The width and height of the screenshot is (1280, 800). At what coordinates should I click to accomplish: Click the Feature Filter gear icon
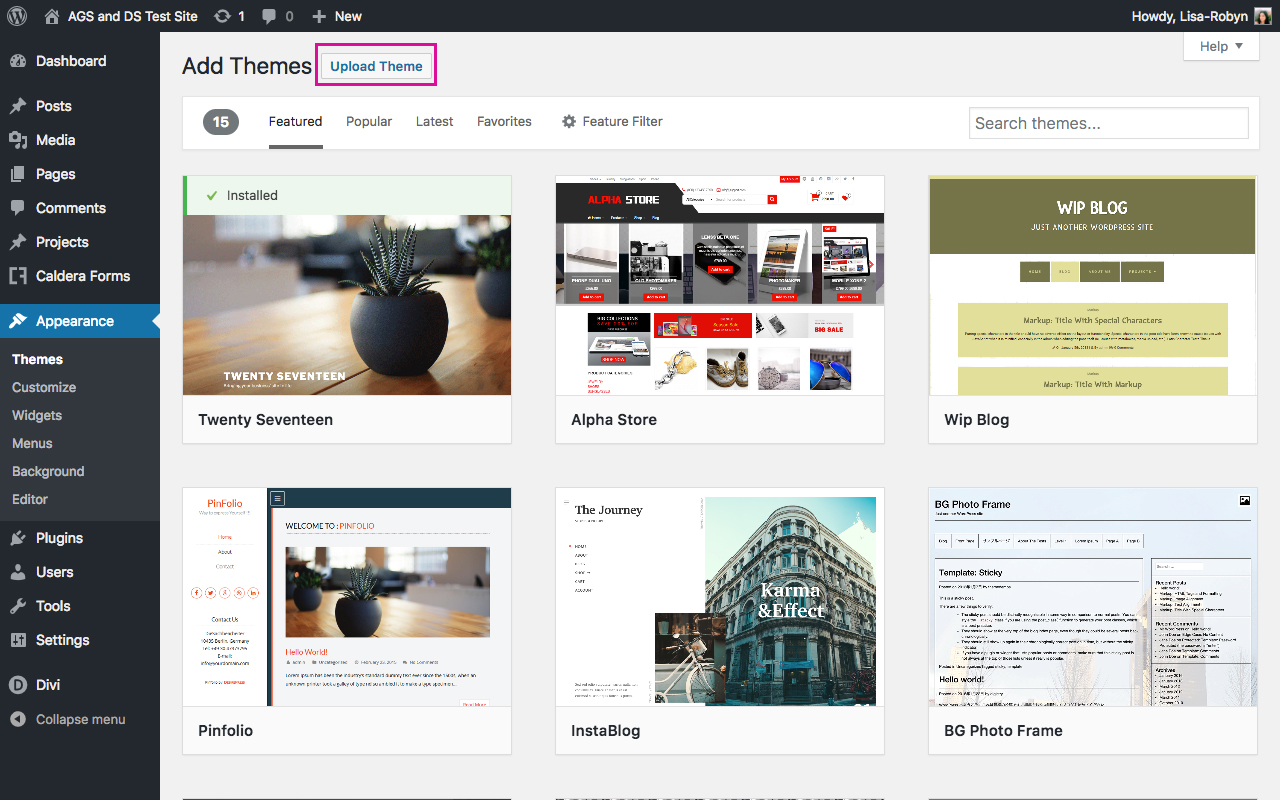point(569,121)
